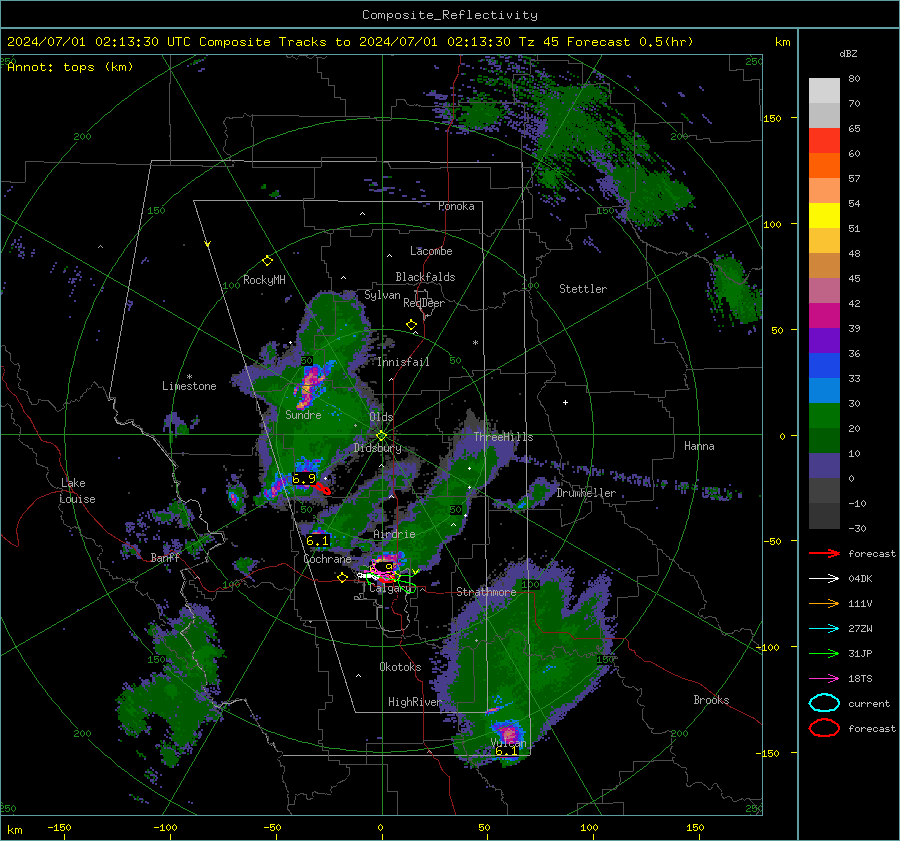Click the storm cell over Vulcan
The height and width of the screenshot is (841, 900).
(507, 733)
